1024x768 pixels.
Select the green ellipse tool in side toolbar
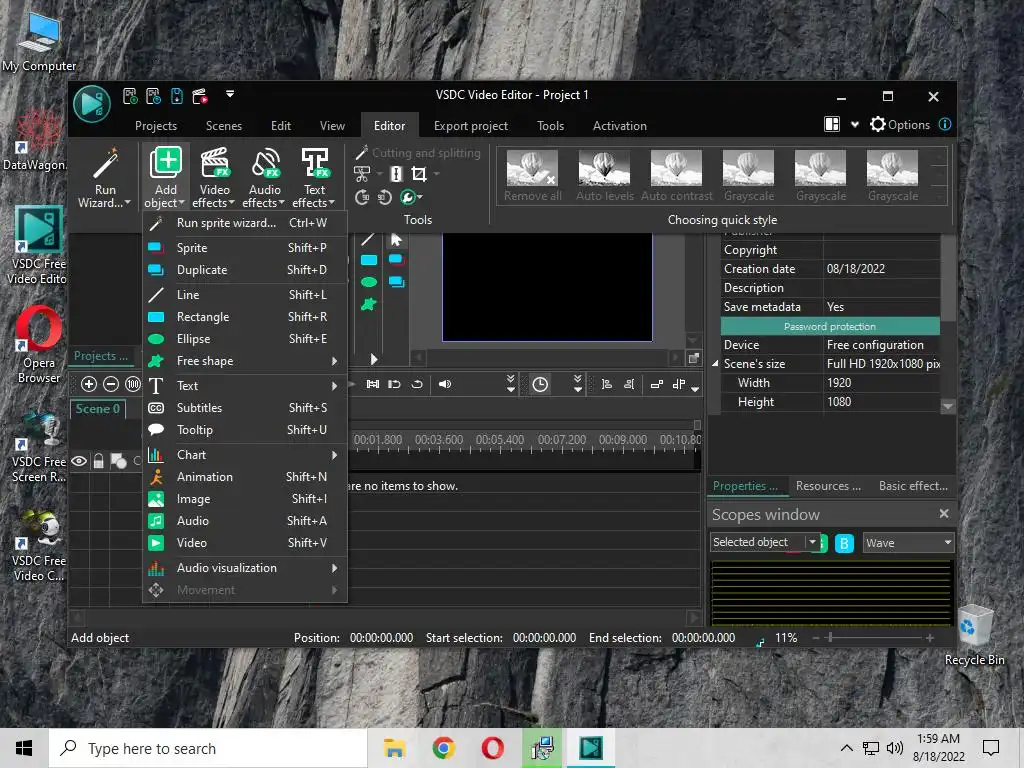coord(369,282)
